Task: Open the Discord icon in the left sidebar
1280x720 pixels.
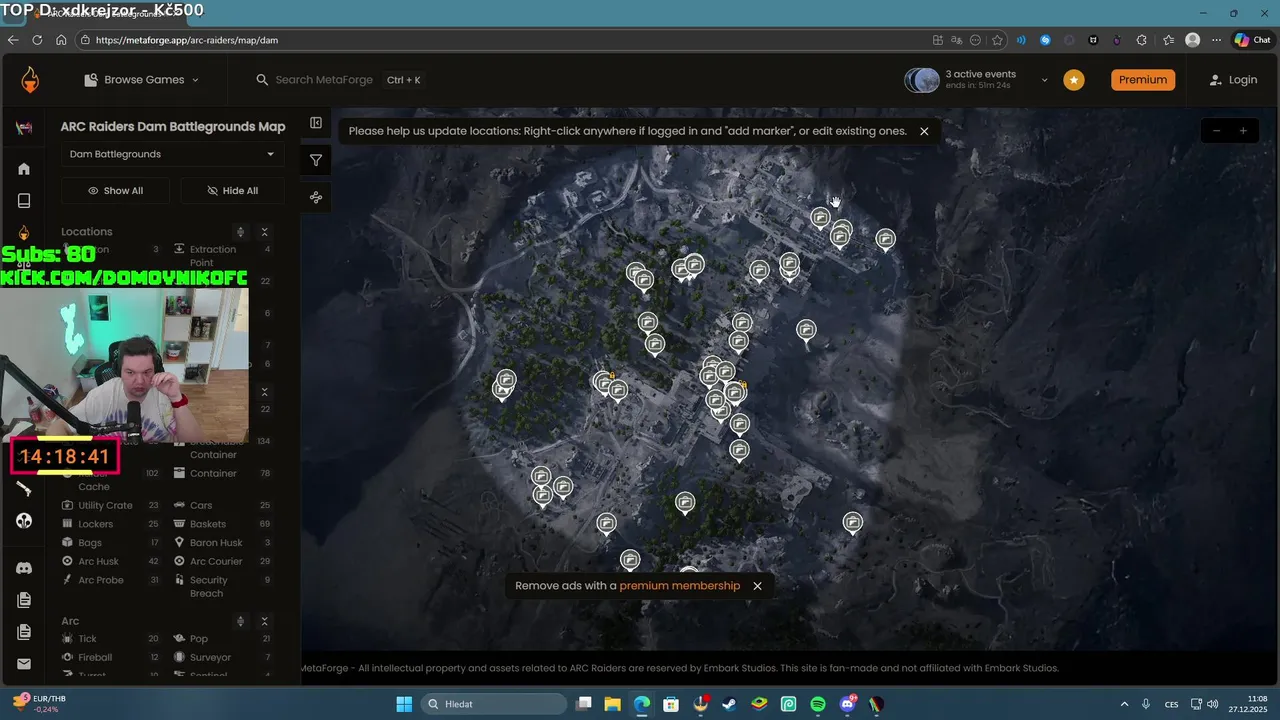Action: coord(24,568)
